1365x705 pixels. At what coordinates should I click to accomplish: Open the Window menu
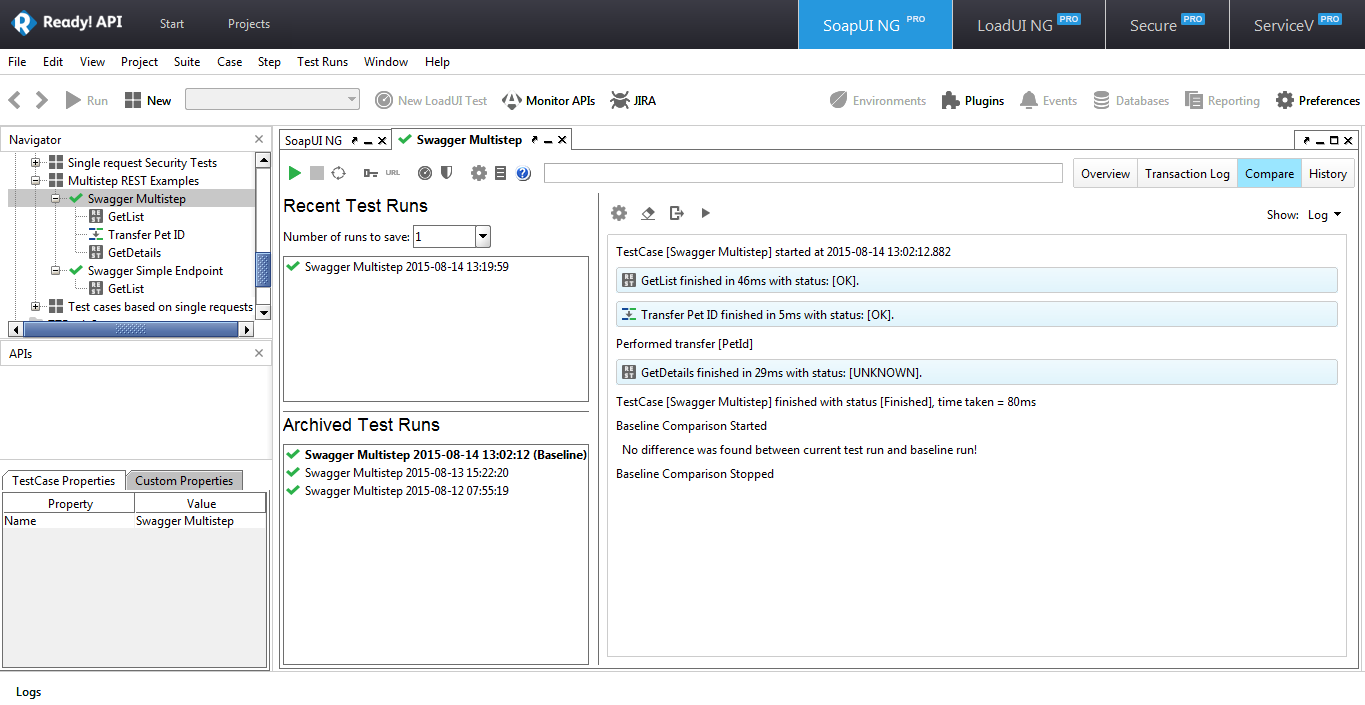point(386,62)
